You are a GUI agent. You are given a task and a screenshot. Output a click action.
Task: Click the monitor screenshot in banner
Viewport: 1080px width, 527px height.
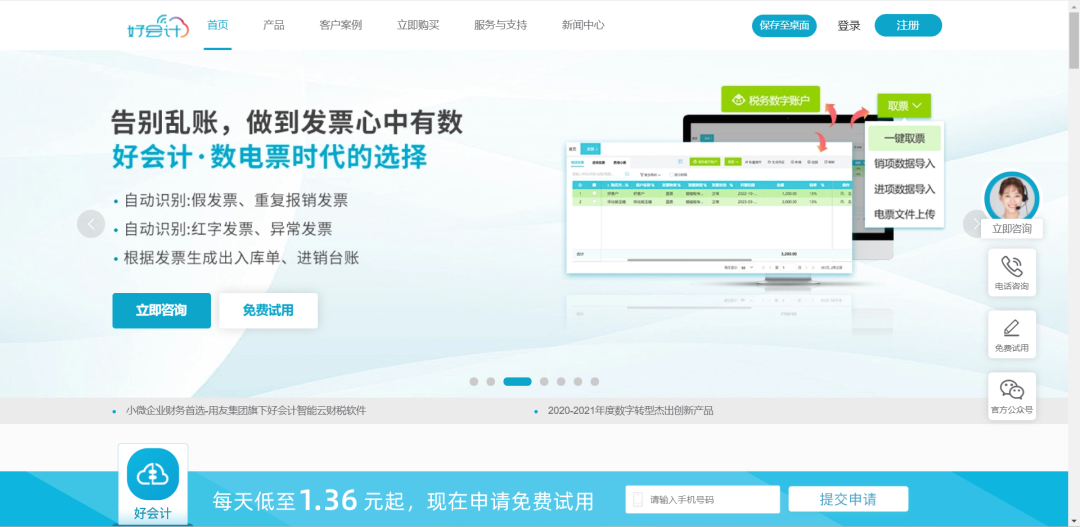(x=709, y=207)
